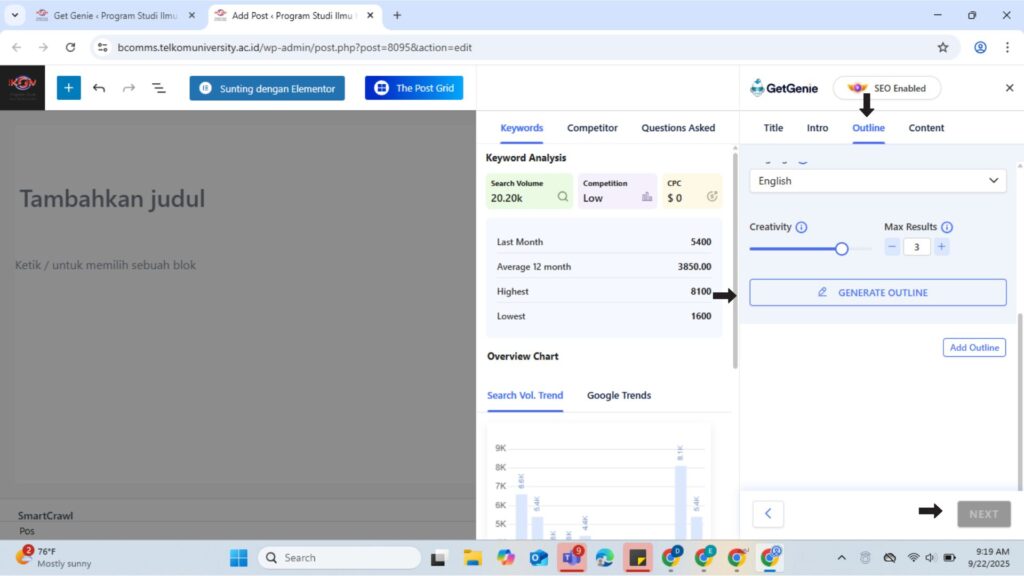
Task: Click the Tambahkan judul title field
Action: click(112, 199)
